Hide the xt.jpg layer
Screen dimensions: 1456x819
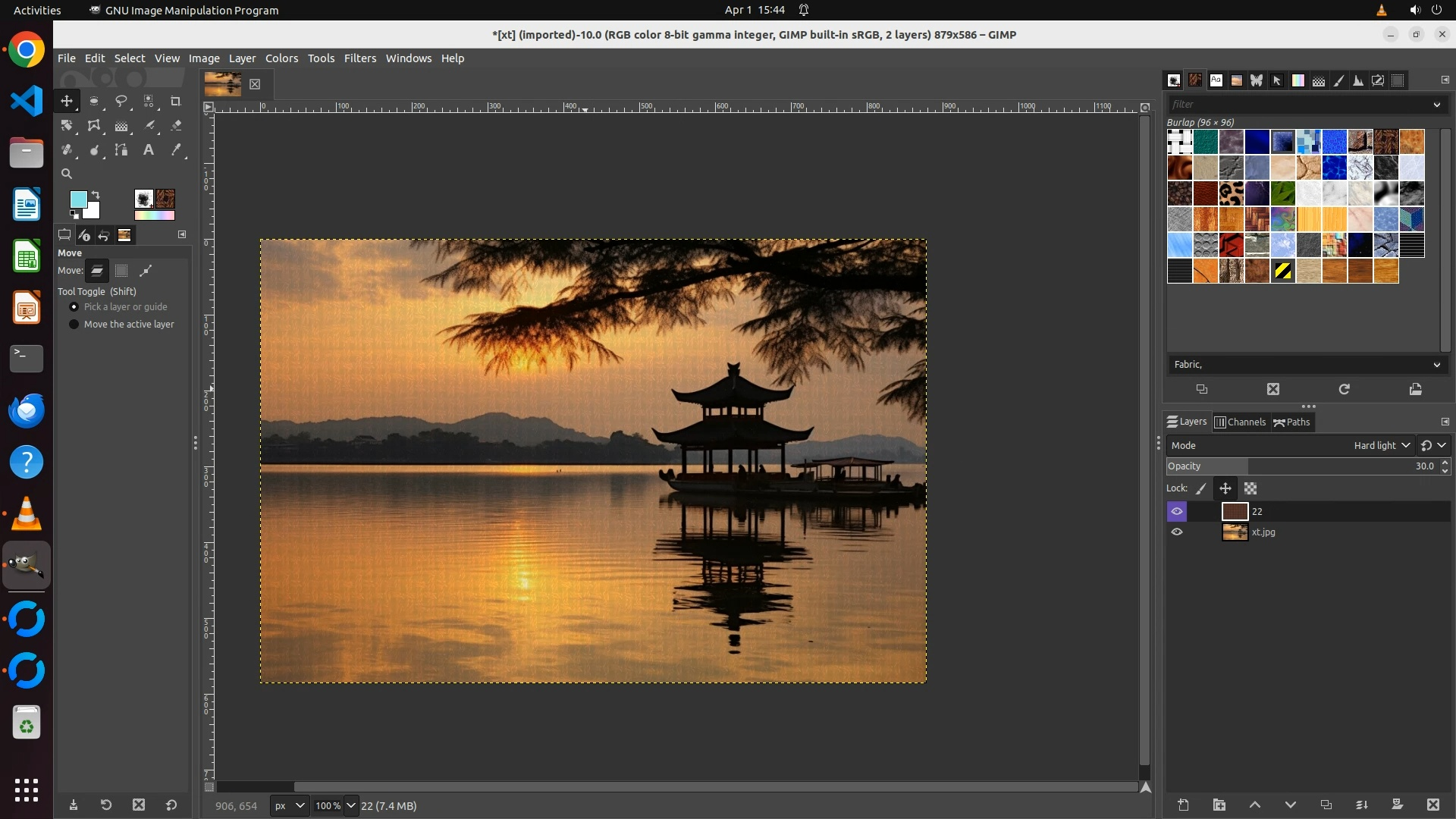(x=1177, y=532)
